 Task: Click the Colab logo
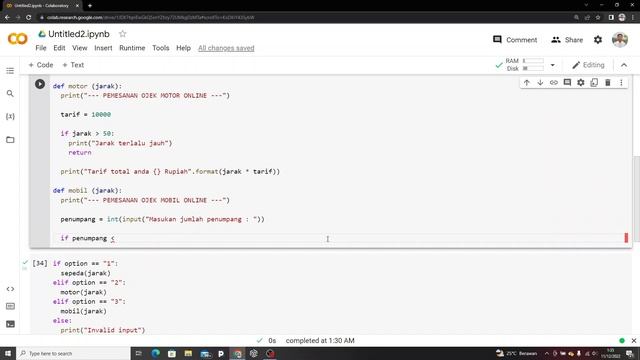pyautogui.click(x=18, y=39)
